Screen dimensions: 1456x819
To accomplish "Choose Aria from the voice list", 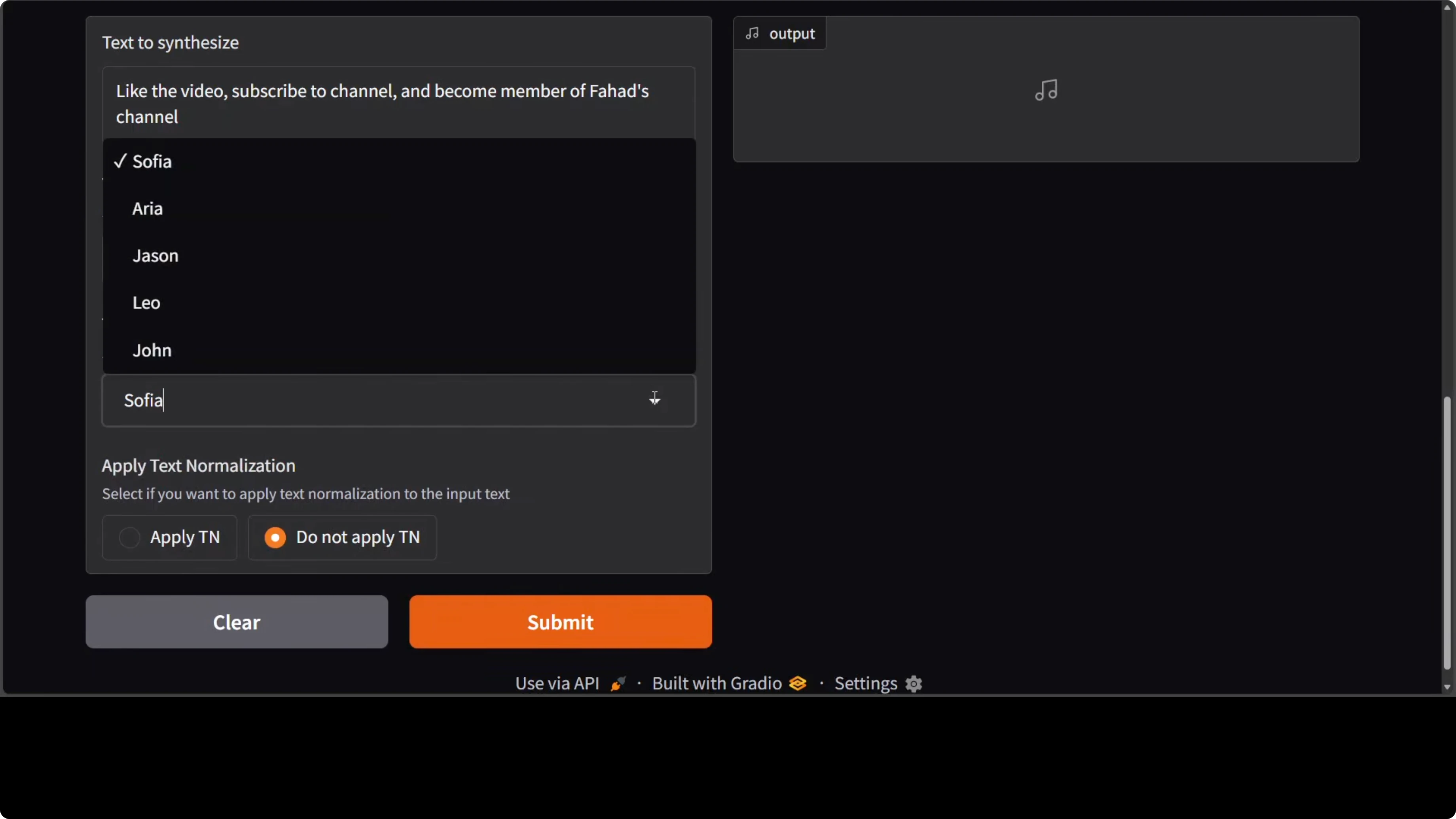I will coord(148,209).
